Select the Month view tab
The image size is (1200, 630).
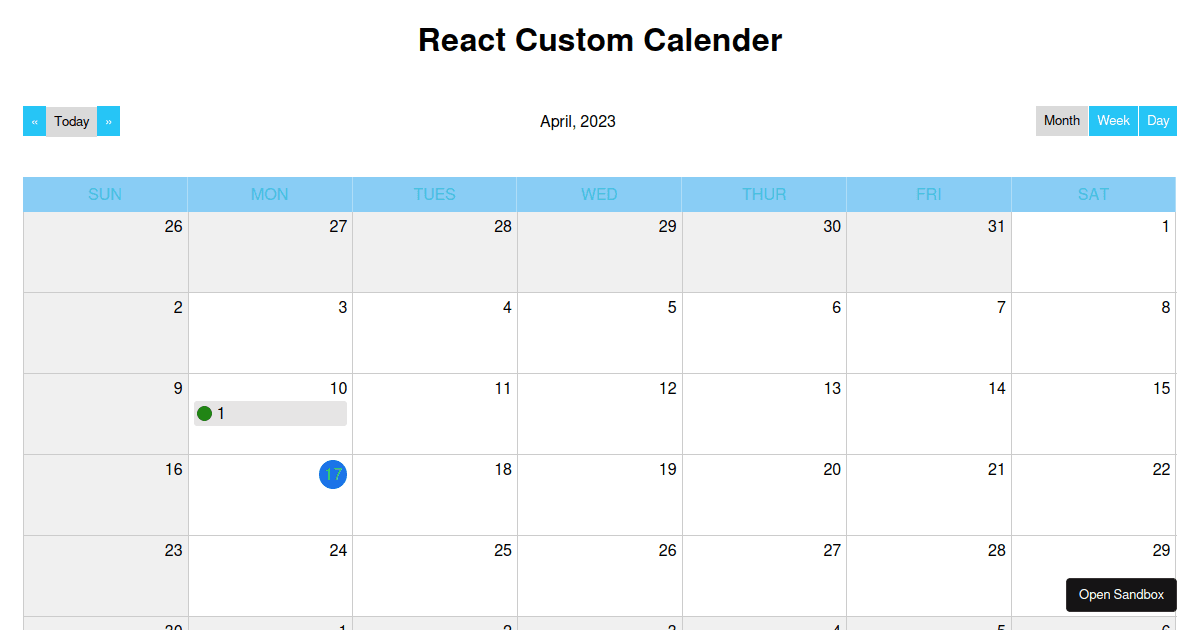pyautogui.click(x=1062, y=121)
